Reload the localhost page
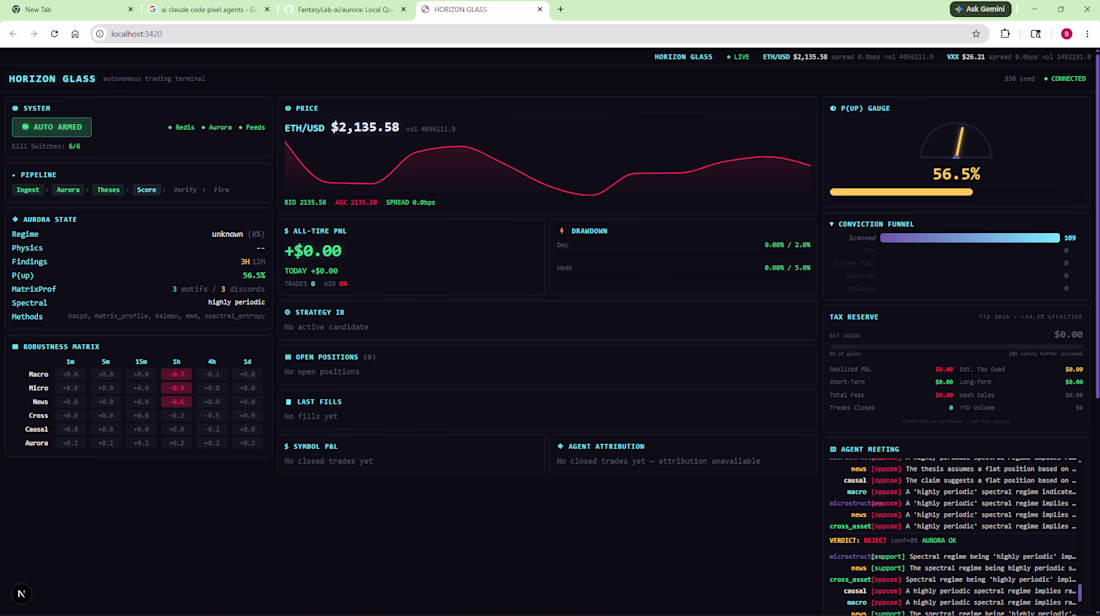This screenshot has width=1100, height=616. [54, 34]
